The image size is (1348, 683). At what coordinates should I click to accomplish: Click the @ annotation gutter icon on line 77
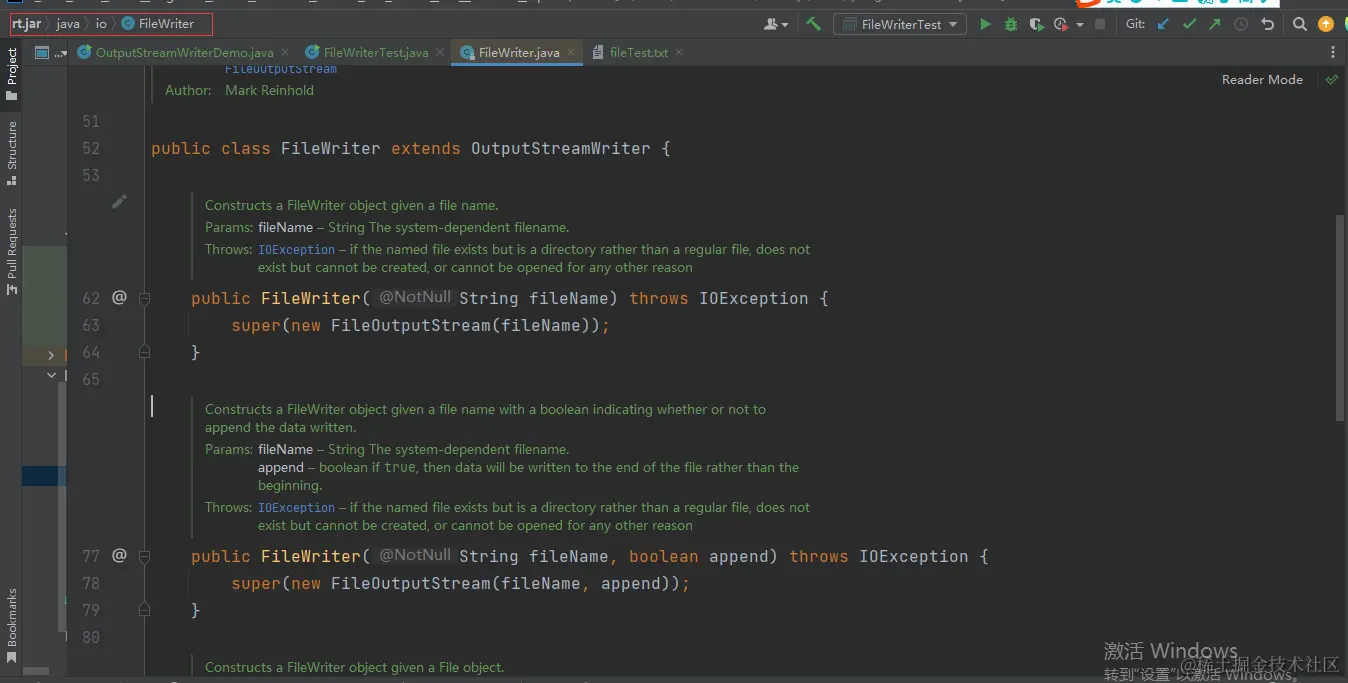[x=119, y=555]
